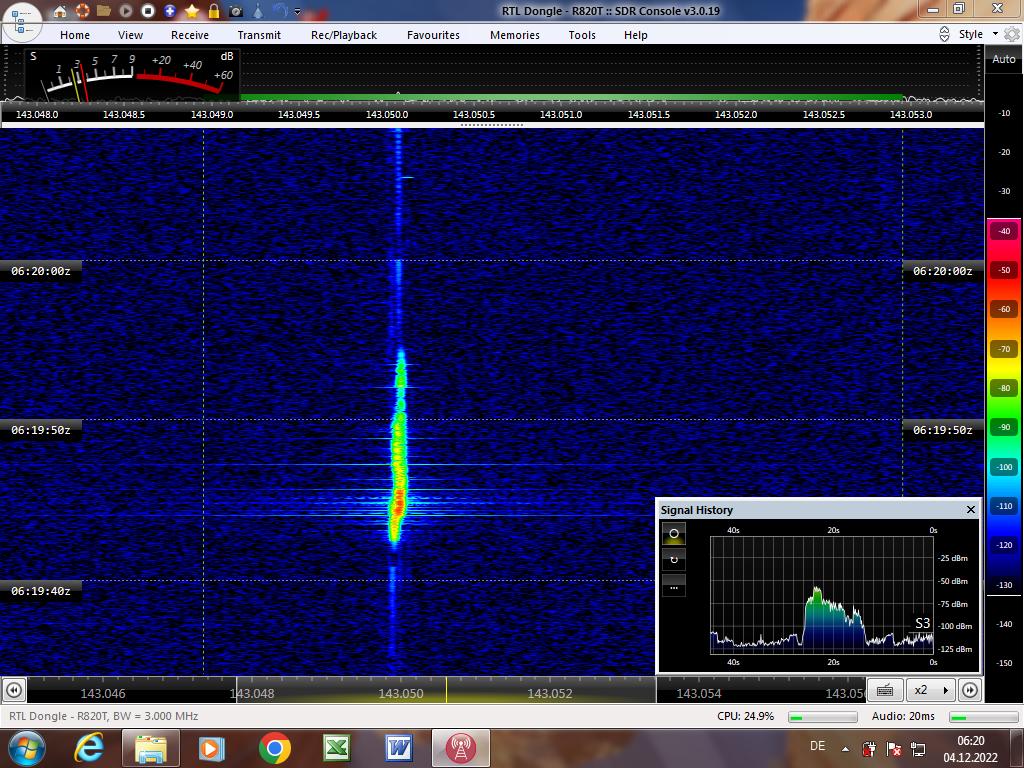The height and width of the screenshot is (768, 1024).
Task: Open Word from the taskbar
Action: coord(398,748)
